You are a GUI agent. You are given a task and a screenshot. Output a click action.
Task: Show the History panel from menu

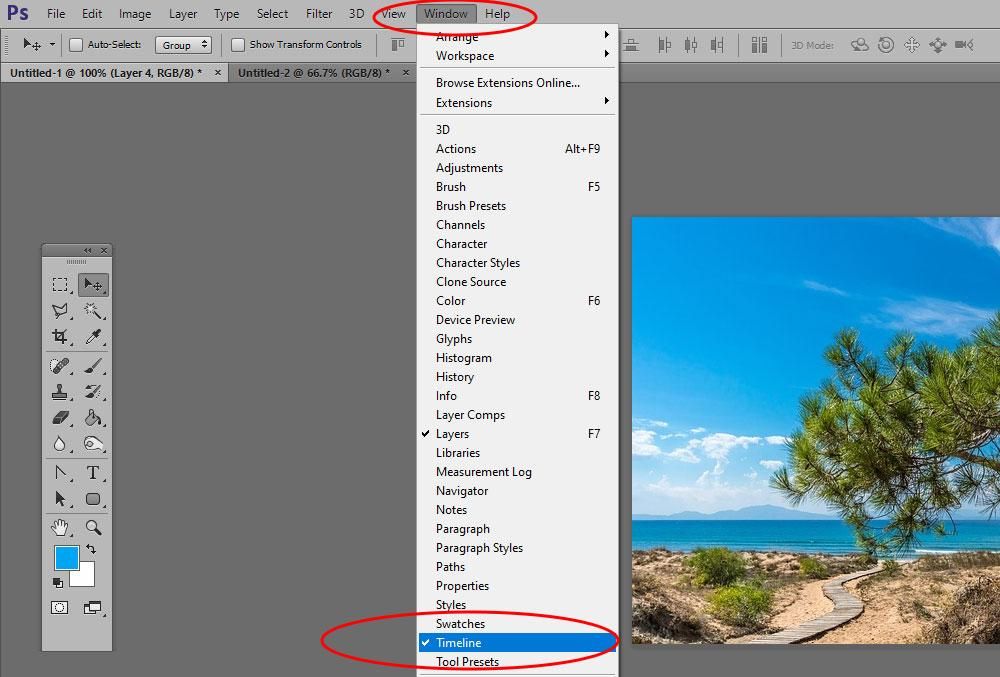tap(517, 377)
